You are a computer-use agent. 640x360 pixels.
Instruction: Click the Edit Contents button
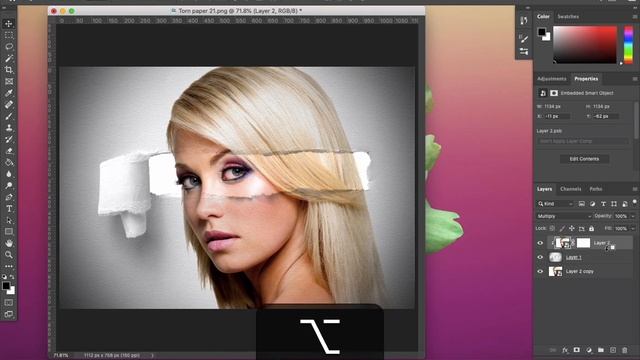584,159
